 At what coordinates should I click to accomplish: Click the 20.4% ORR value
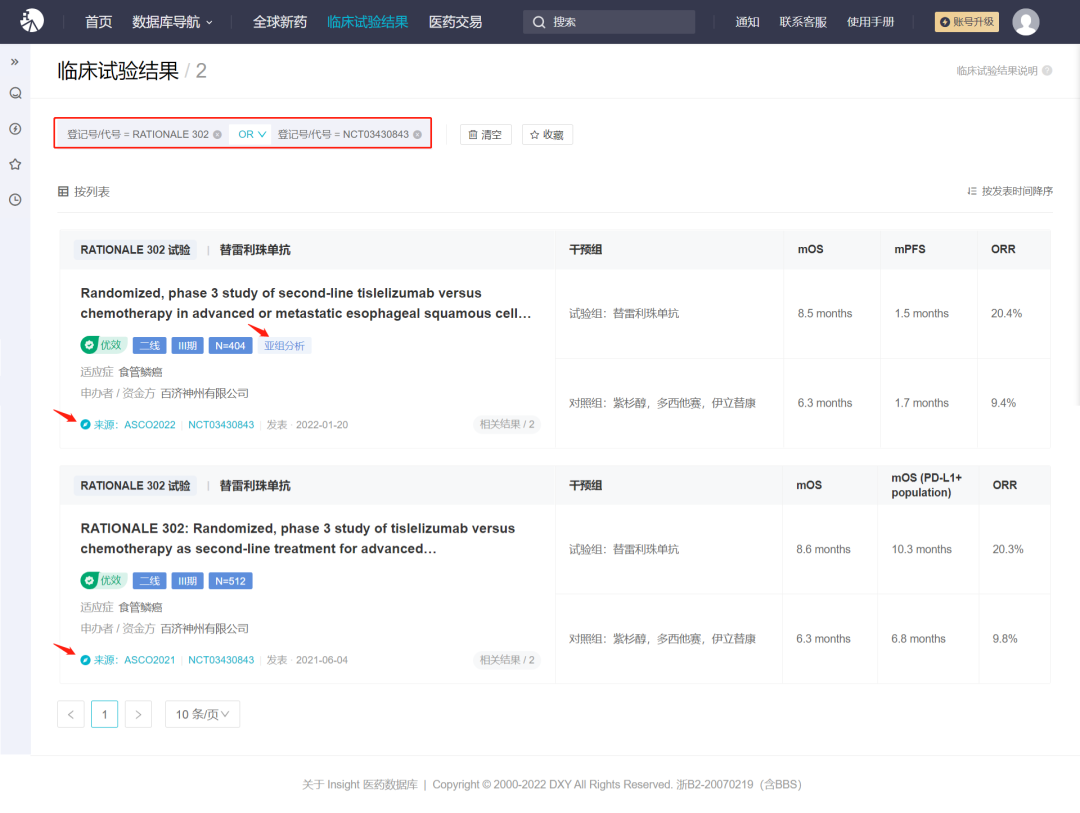click(1006, 313)
